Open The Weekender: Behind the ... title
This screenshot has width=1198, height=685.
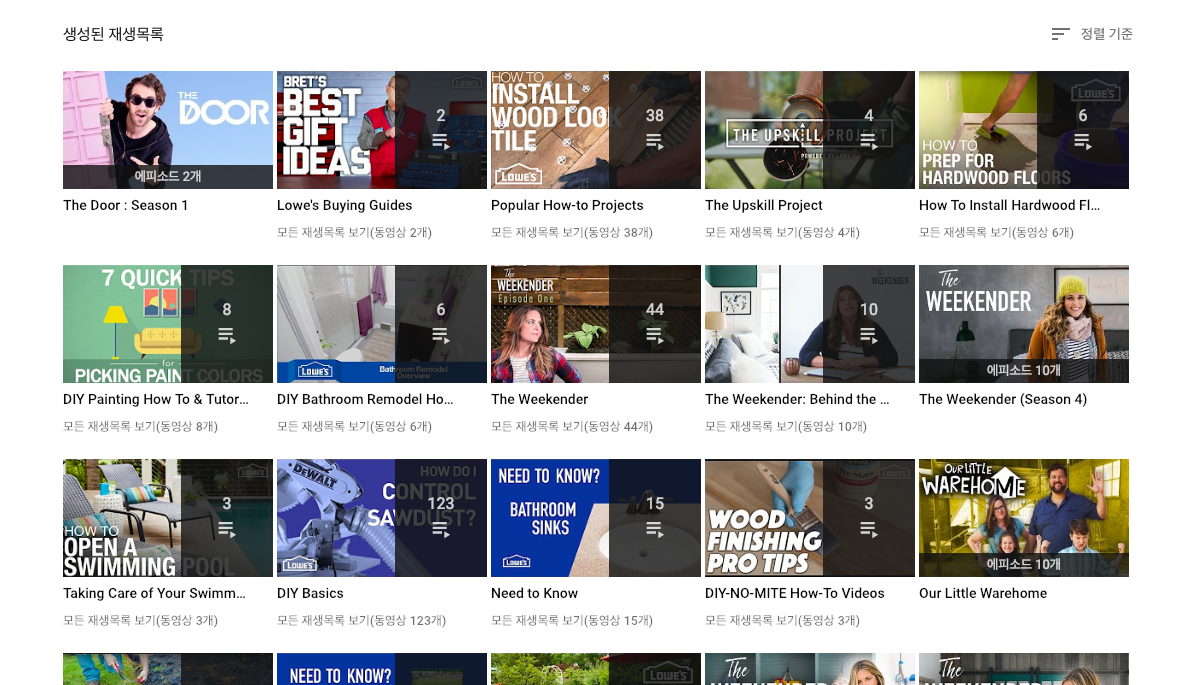pyautogui.click(x=797, y=399)
